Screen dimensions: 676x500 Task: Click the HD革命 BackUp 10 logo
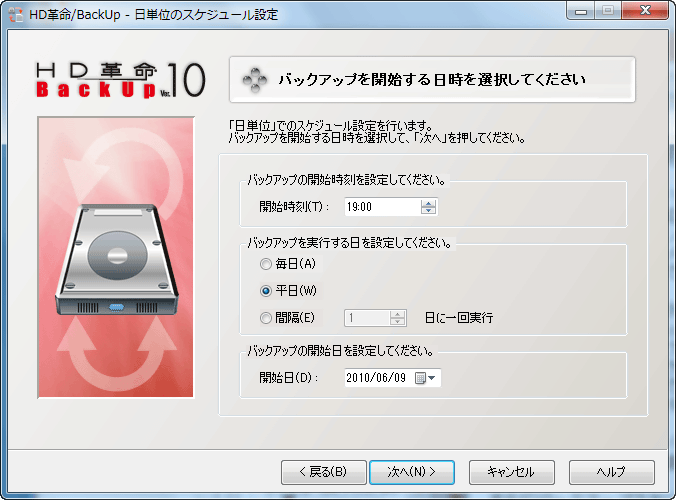120,80
